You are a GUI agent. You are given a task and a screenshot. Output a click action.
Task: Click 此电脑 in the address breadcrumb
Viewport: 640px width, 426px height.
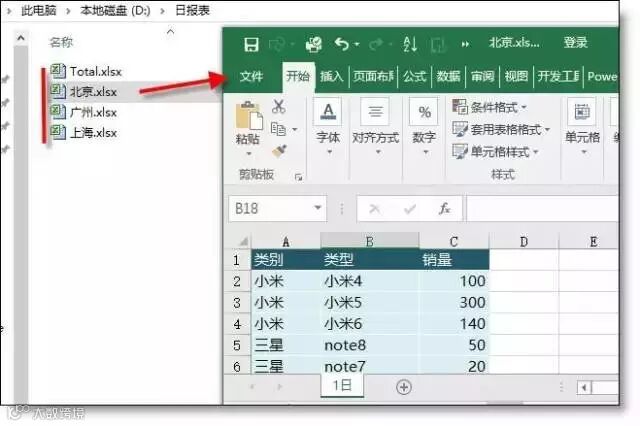click(x=38, y=10)
